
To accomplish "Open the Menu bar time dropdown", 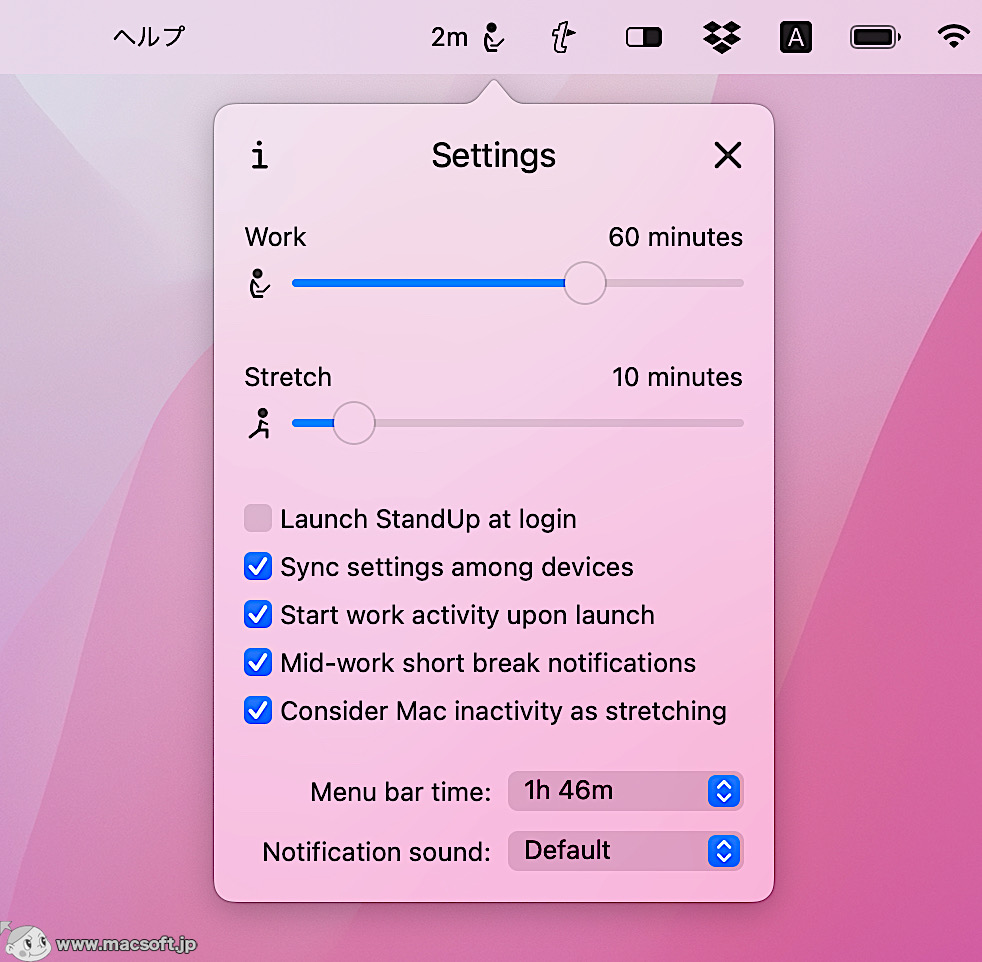I will [x=625, y=791].
